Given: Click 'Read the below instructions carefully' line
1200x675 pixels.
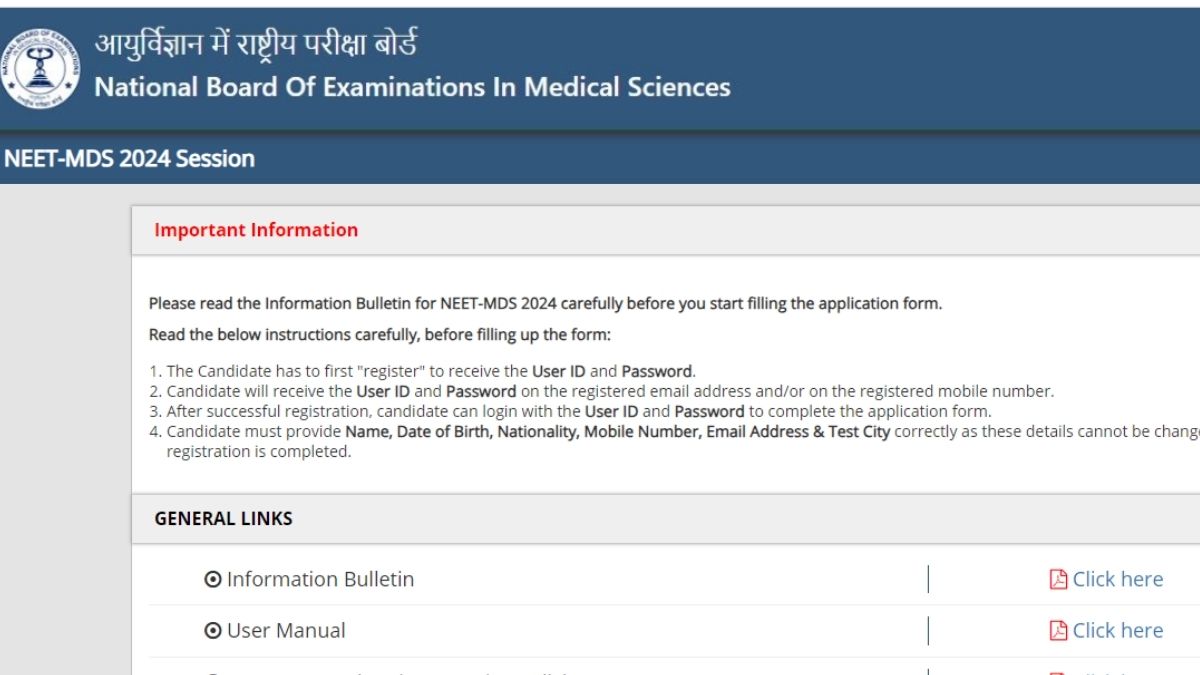Looking at the screenshot, I should [x=379, y=334].
